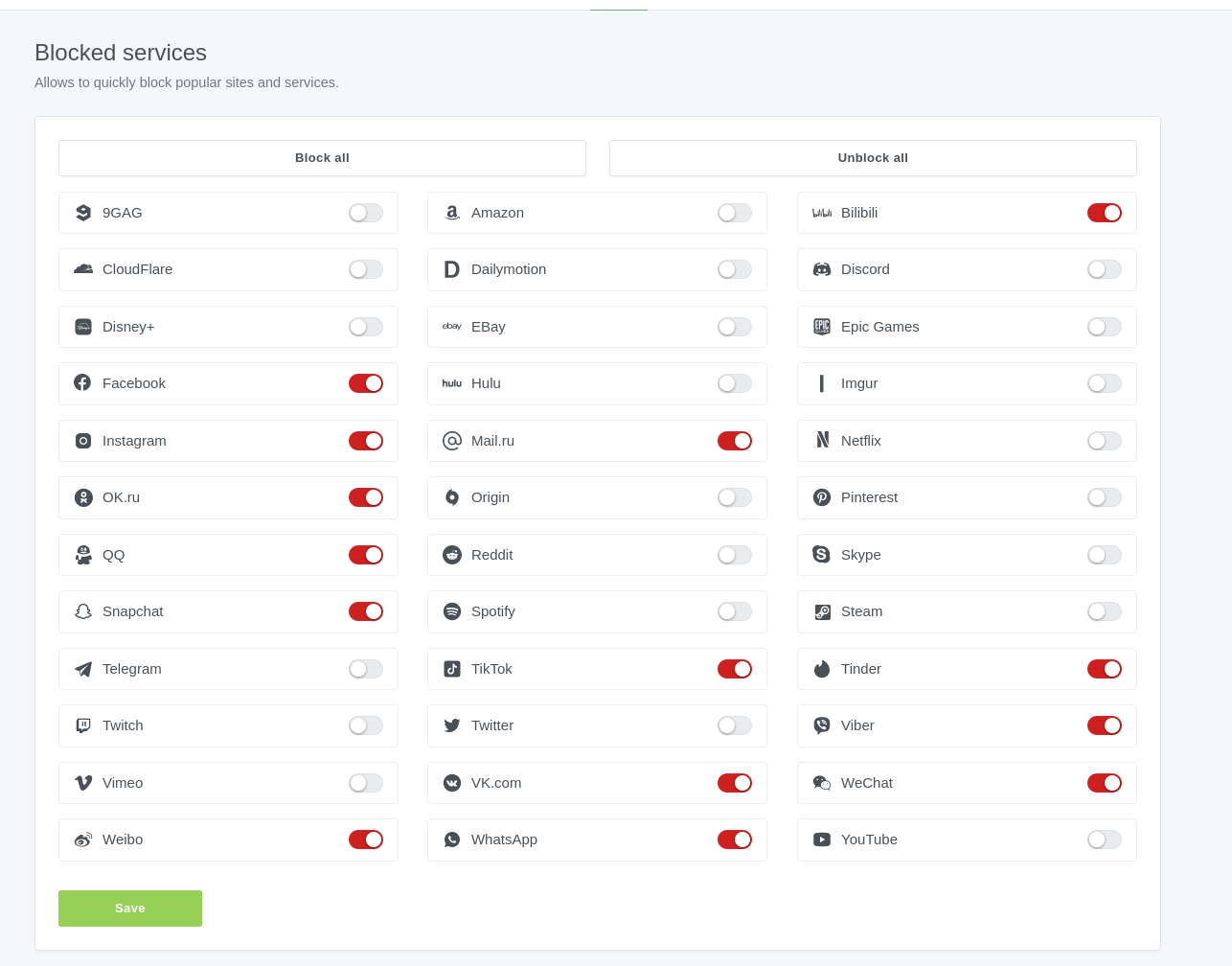
Task: Click the 9GAG service icon
Action: pyautogui.click(x=83, y=213)
